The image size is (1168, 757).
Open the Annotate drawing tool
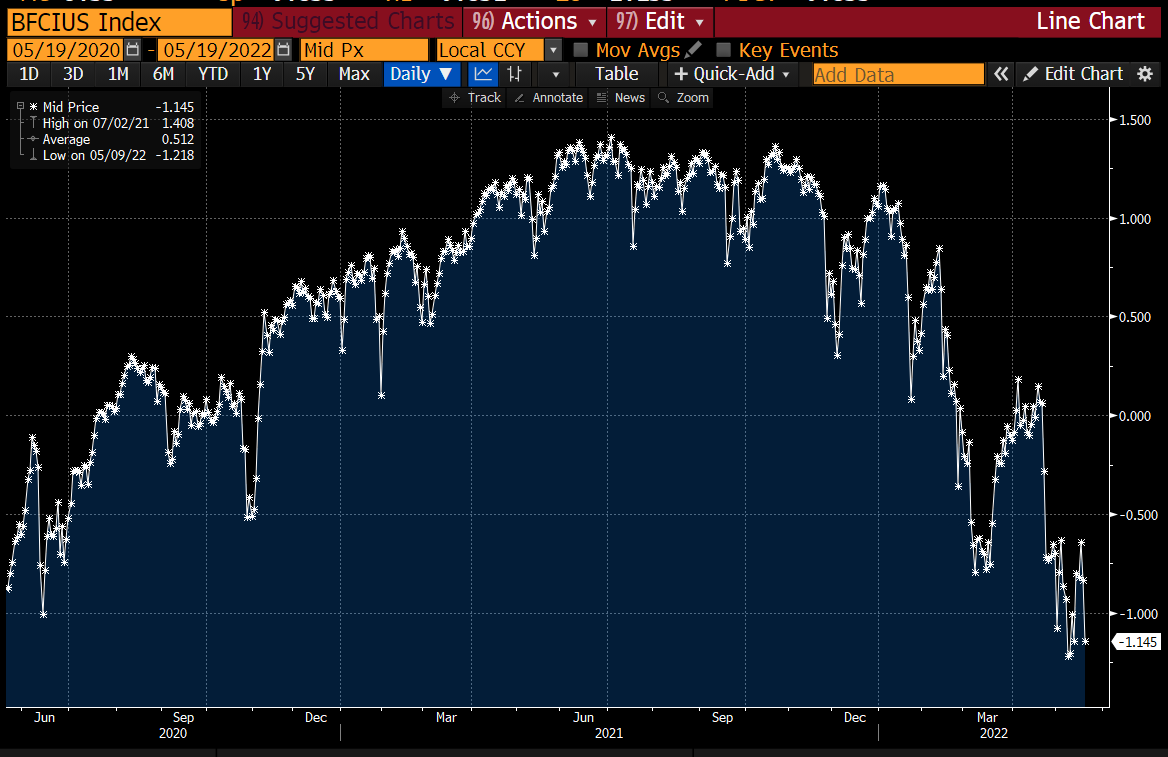click(x=548, y=97)
